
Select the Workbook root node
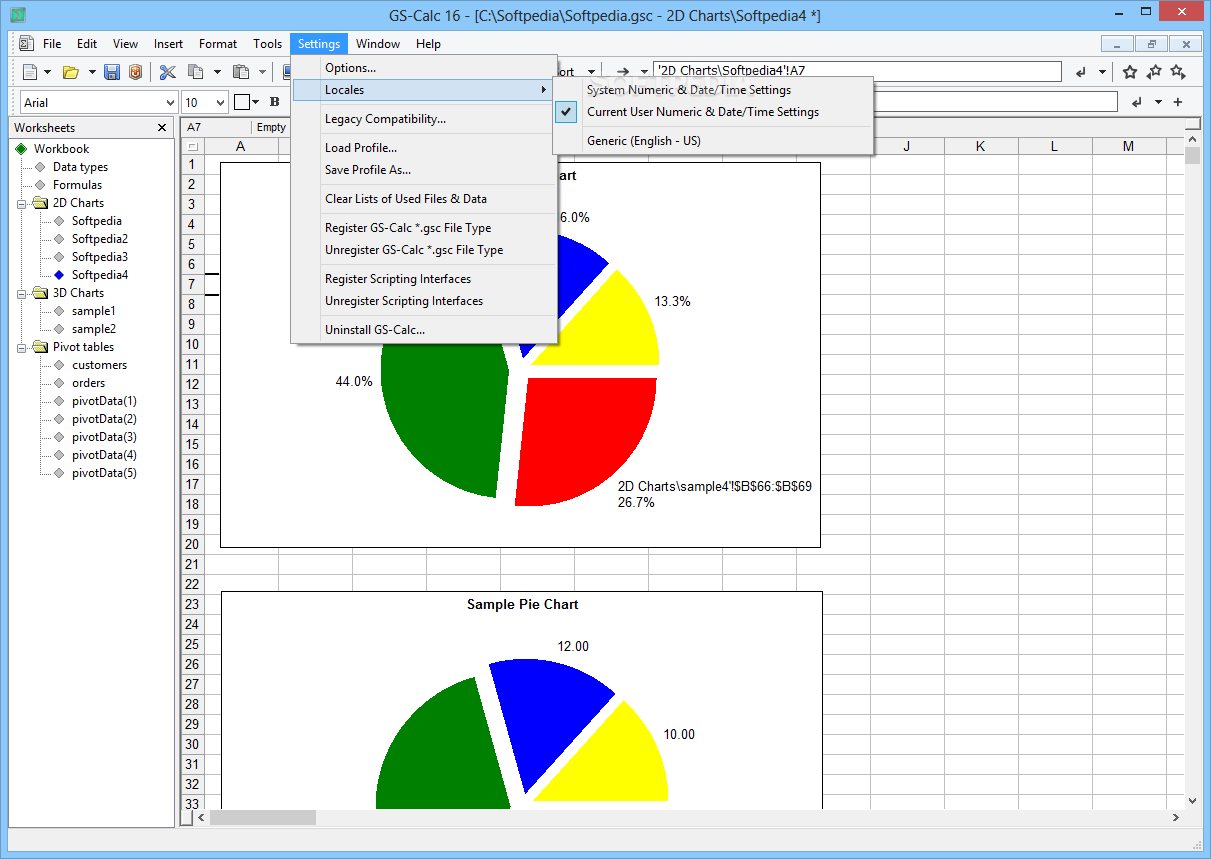(x=61, y=149)
